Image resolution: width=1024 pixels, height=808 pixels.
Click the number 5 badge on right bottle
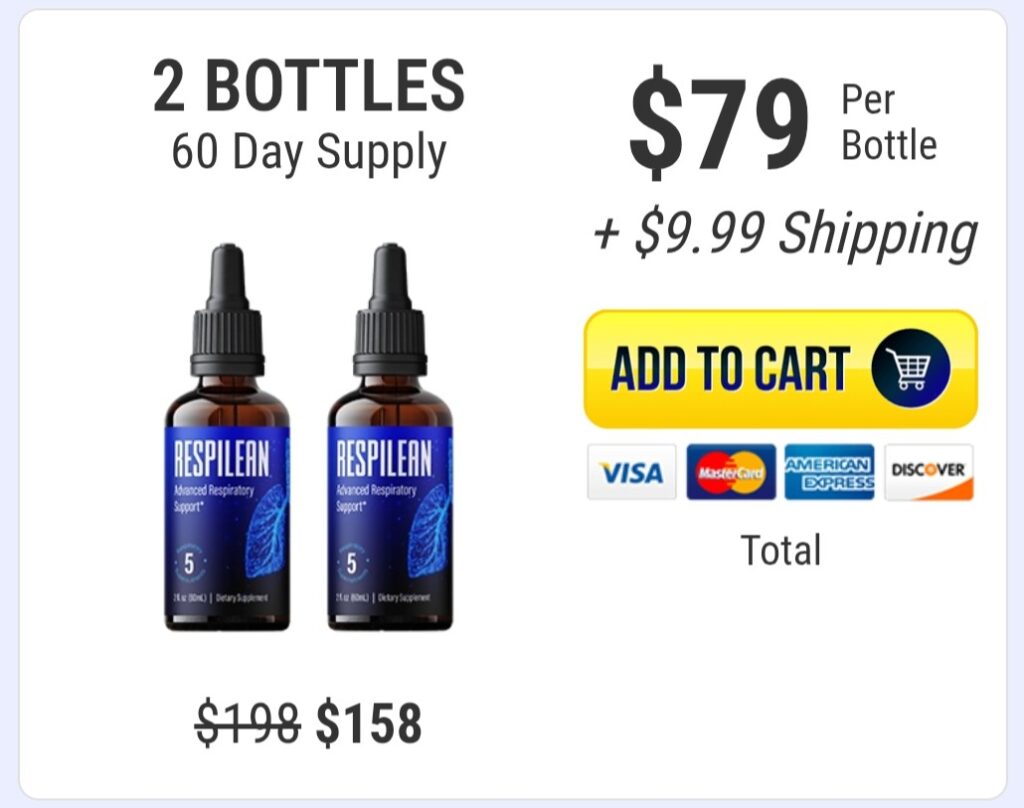click(x=351, y=563)
